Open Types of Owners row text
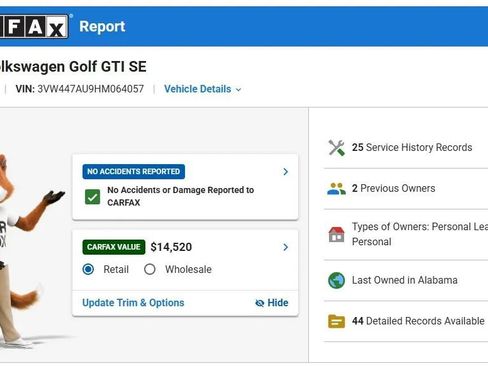The width and height of the screenshot is (488, 366). click(420, 234)
